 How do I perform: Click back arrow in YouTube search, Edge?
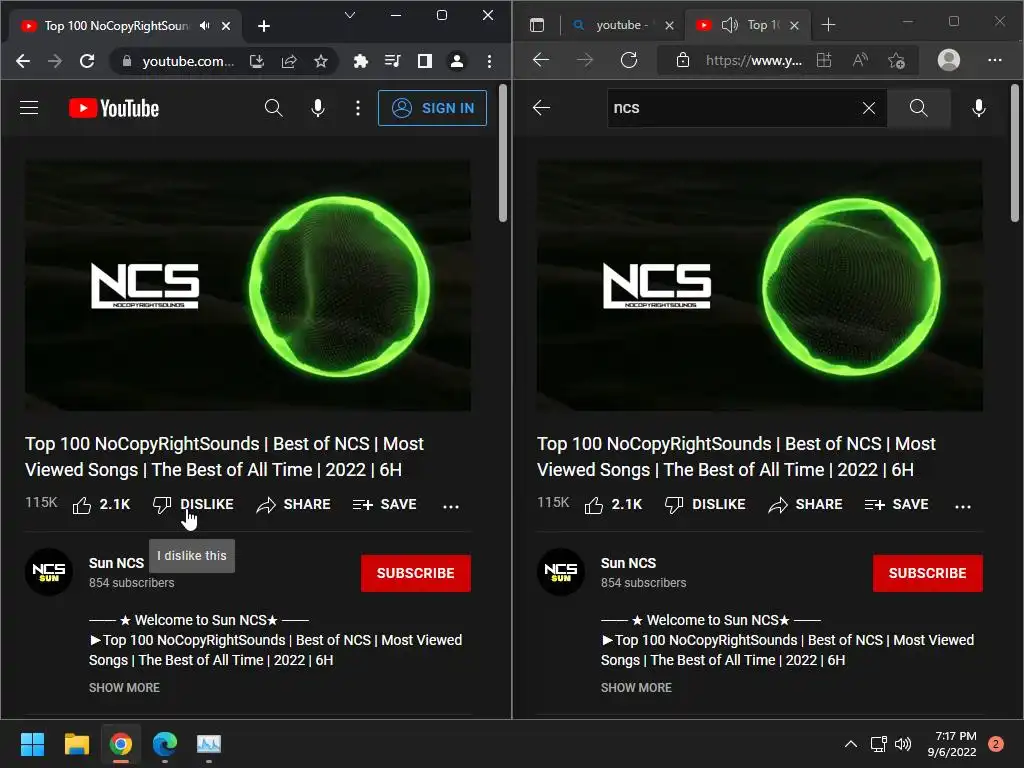click(x=541, y=108)
